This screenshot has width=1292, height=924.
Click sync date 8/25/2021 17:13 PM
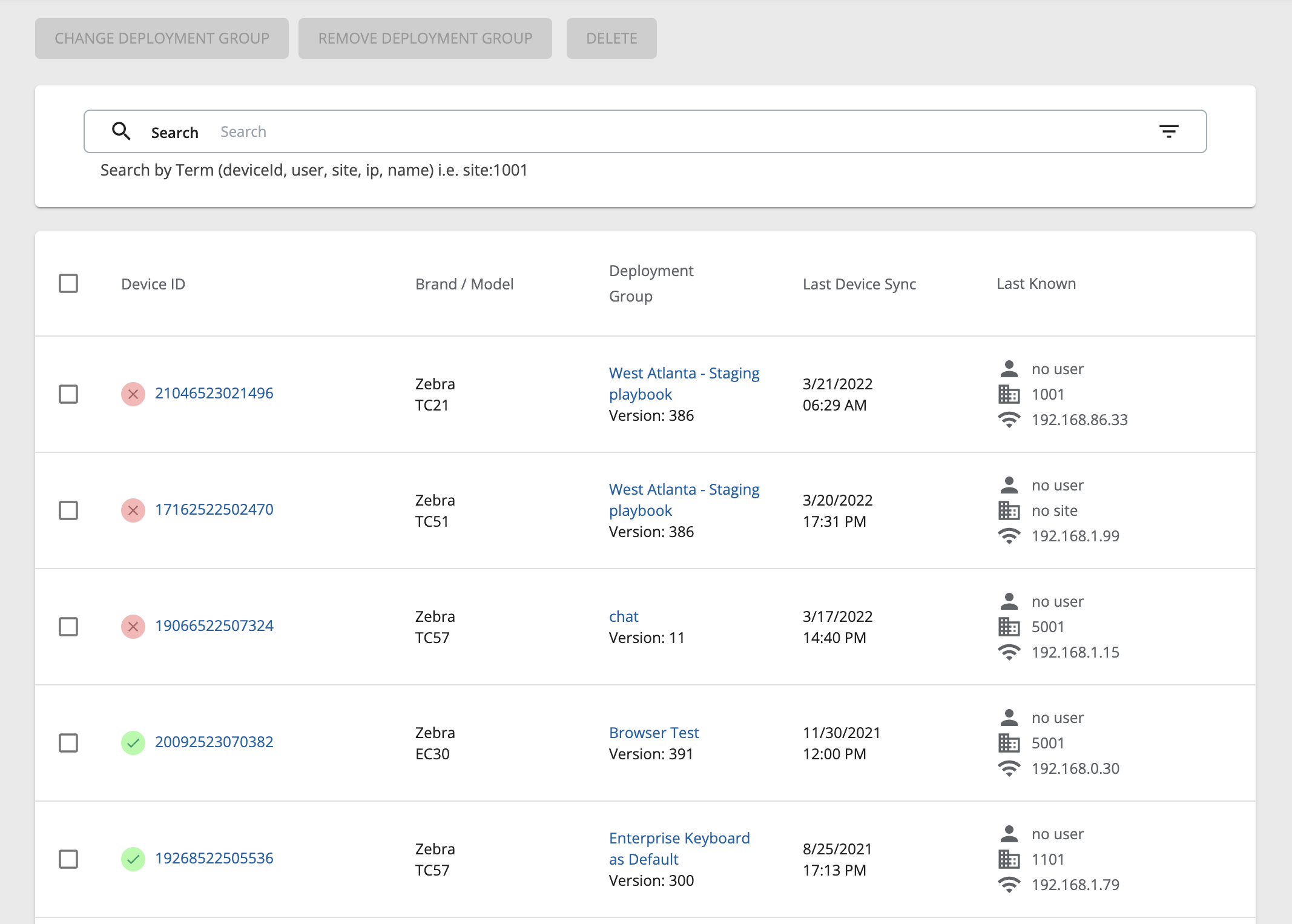pyautogui.click(x=837, y=860)
